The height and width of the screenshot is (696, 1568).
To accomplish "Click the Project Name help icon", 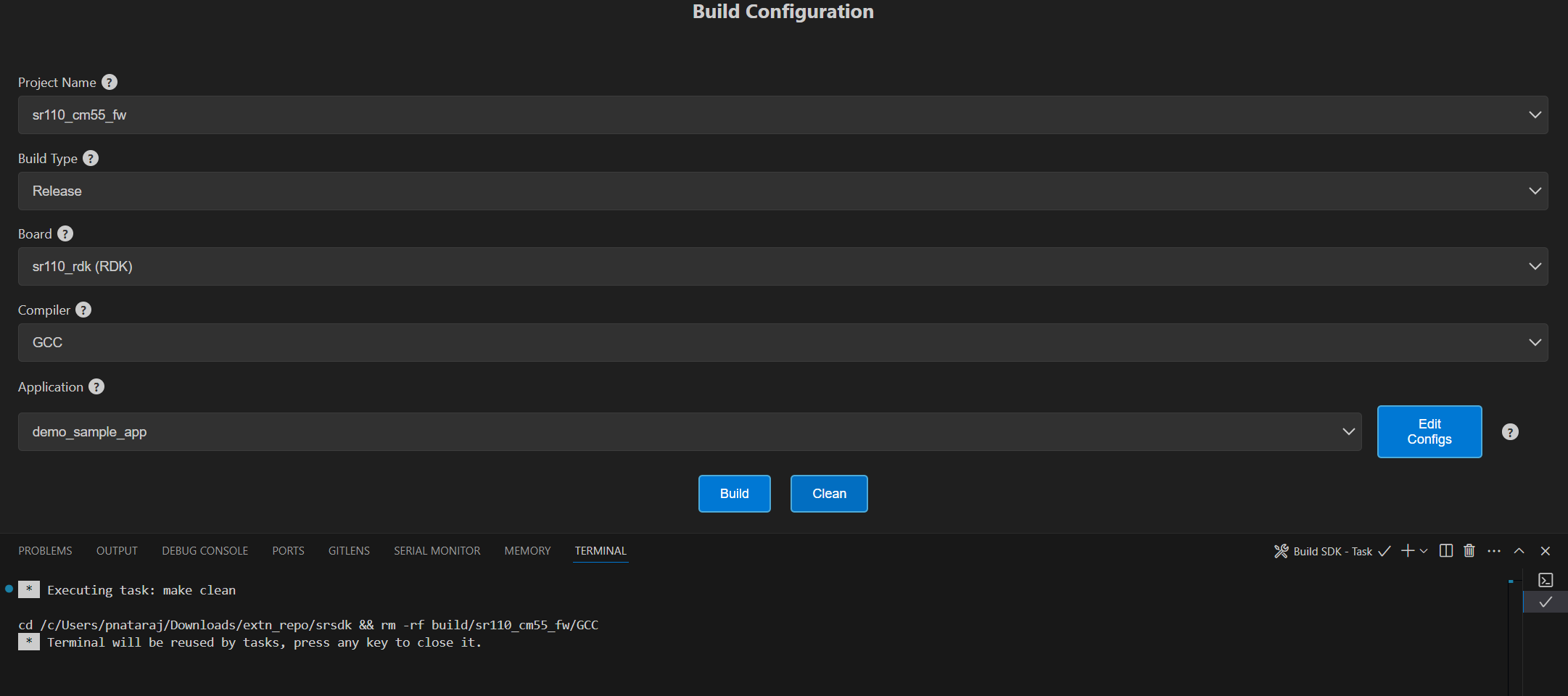I will pyautogui.click(x=110, y=83).
